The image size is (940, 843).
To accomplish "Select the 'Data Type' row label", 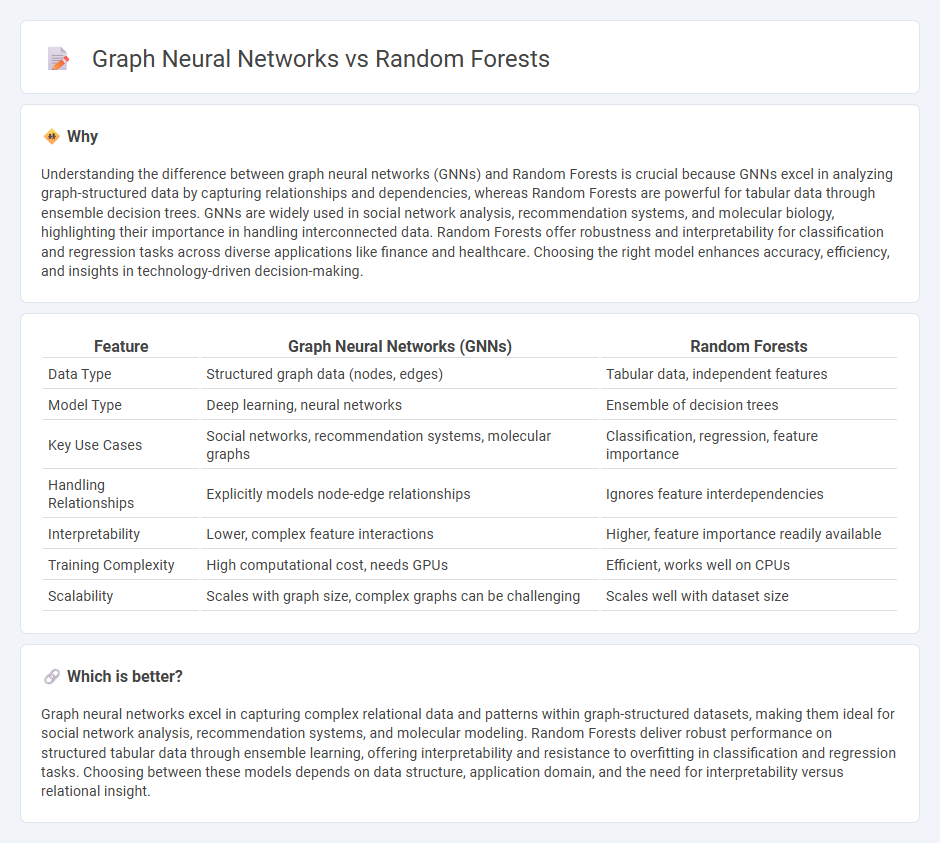I will coord(80,374).
